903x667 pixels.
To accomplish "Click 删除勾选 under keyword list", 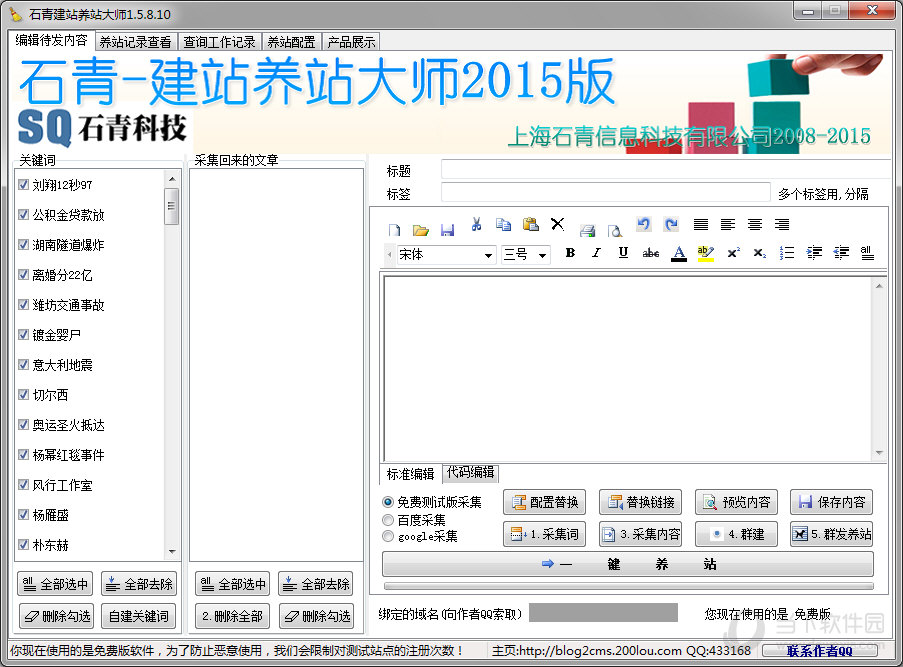I will (x=56, y=616).
